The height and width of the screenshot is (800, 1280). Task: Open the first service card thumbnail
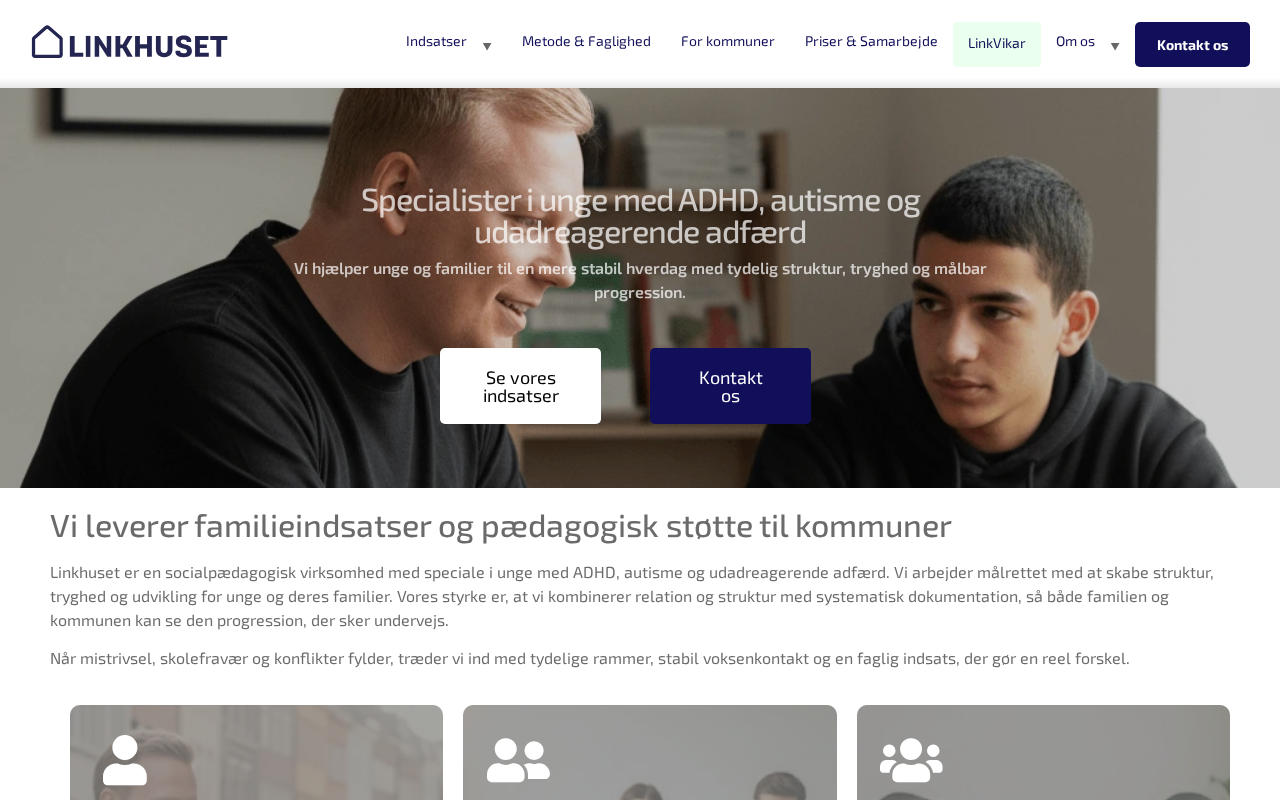click(256, 752)
